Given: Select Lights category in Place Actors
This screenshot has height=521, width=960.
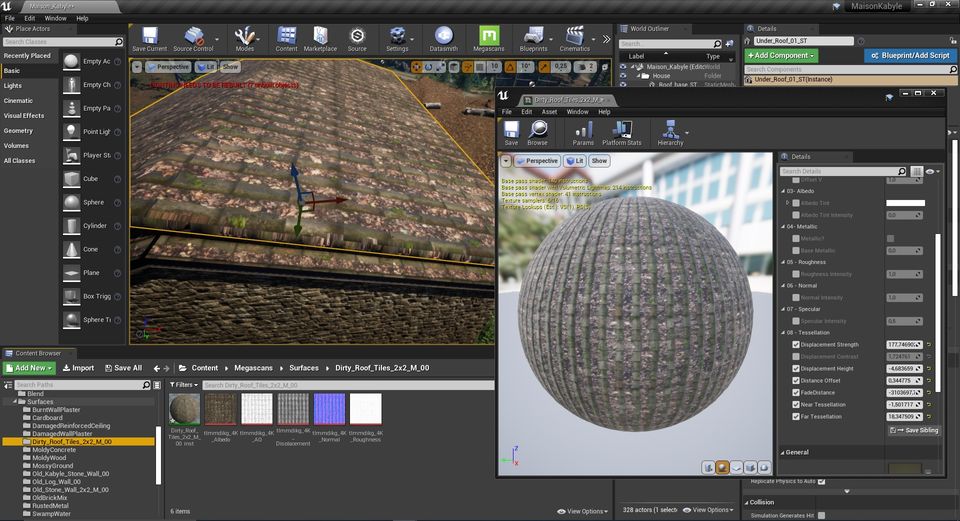Looking at the screenshot, I should 12,86.
